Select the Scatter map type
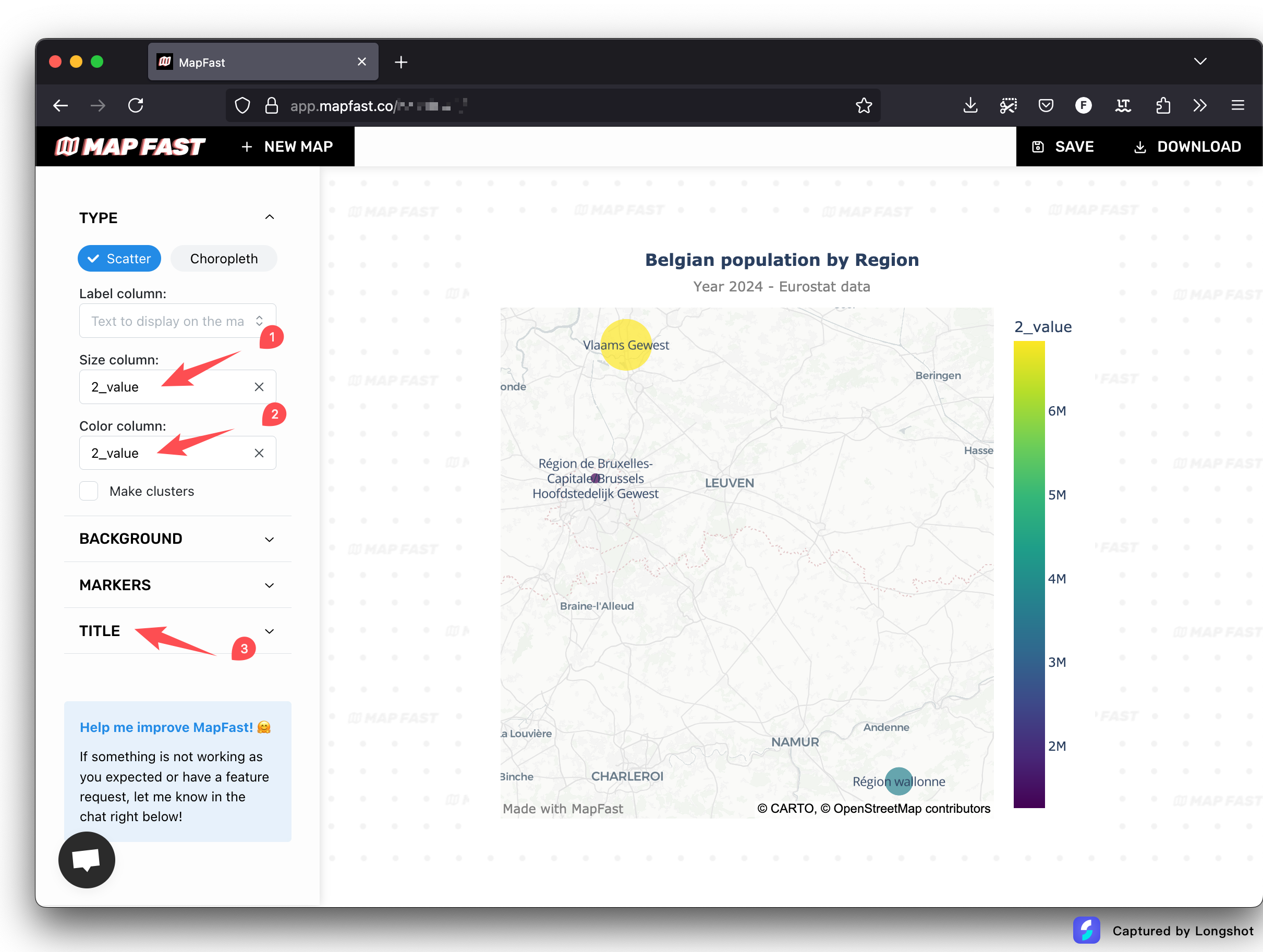Screen dimensions: 1263x952 119,259
